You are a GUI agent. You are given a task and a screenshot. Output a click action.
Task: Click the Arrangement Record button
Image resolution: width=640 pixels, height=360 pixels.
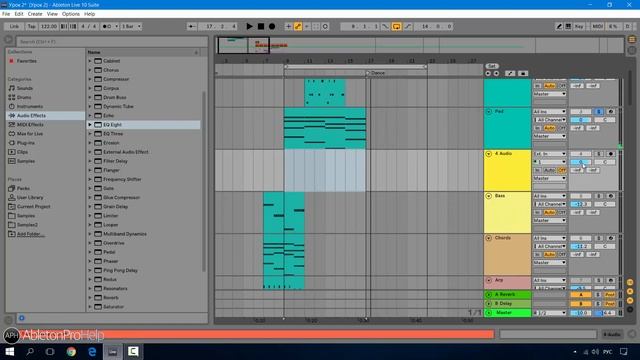(x=272, y=27)
